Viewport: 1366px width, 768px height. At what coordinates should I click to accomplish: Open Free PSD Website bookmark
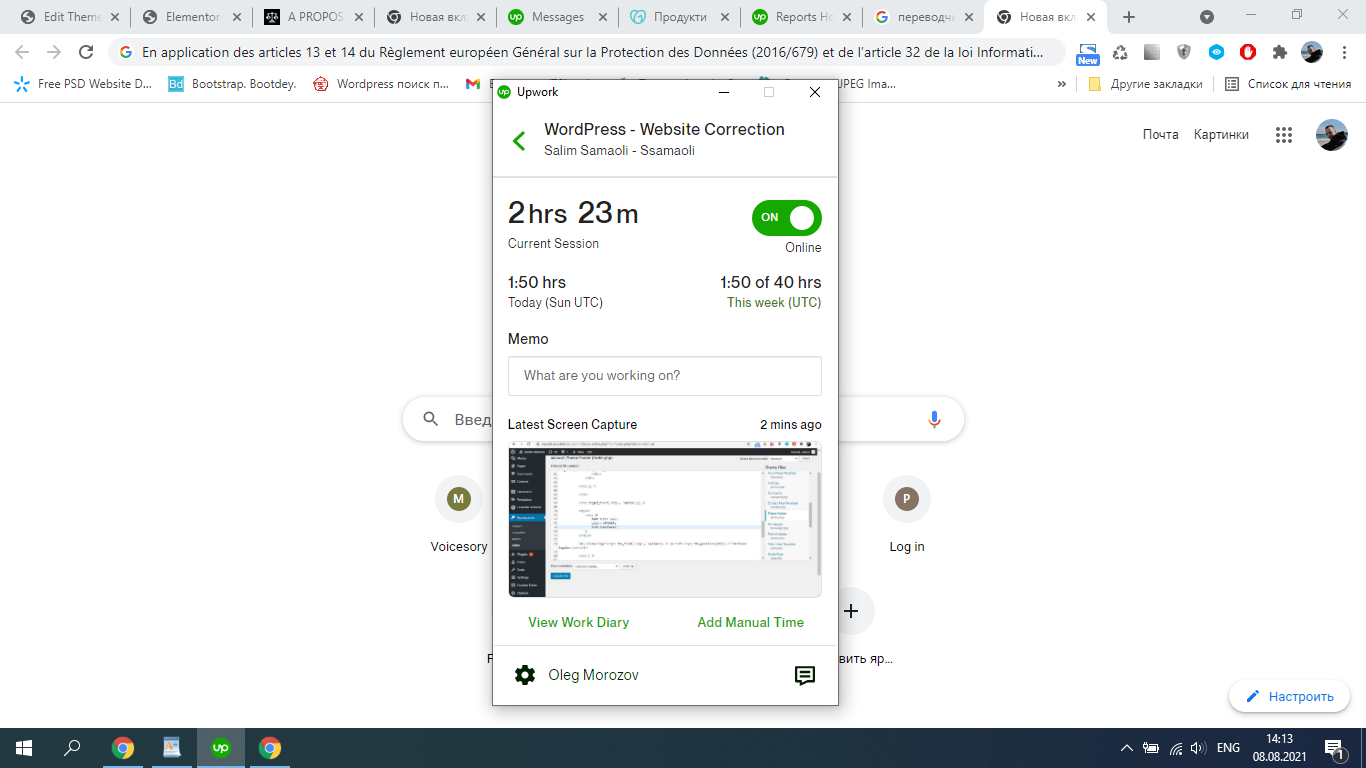coord(84,84)
